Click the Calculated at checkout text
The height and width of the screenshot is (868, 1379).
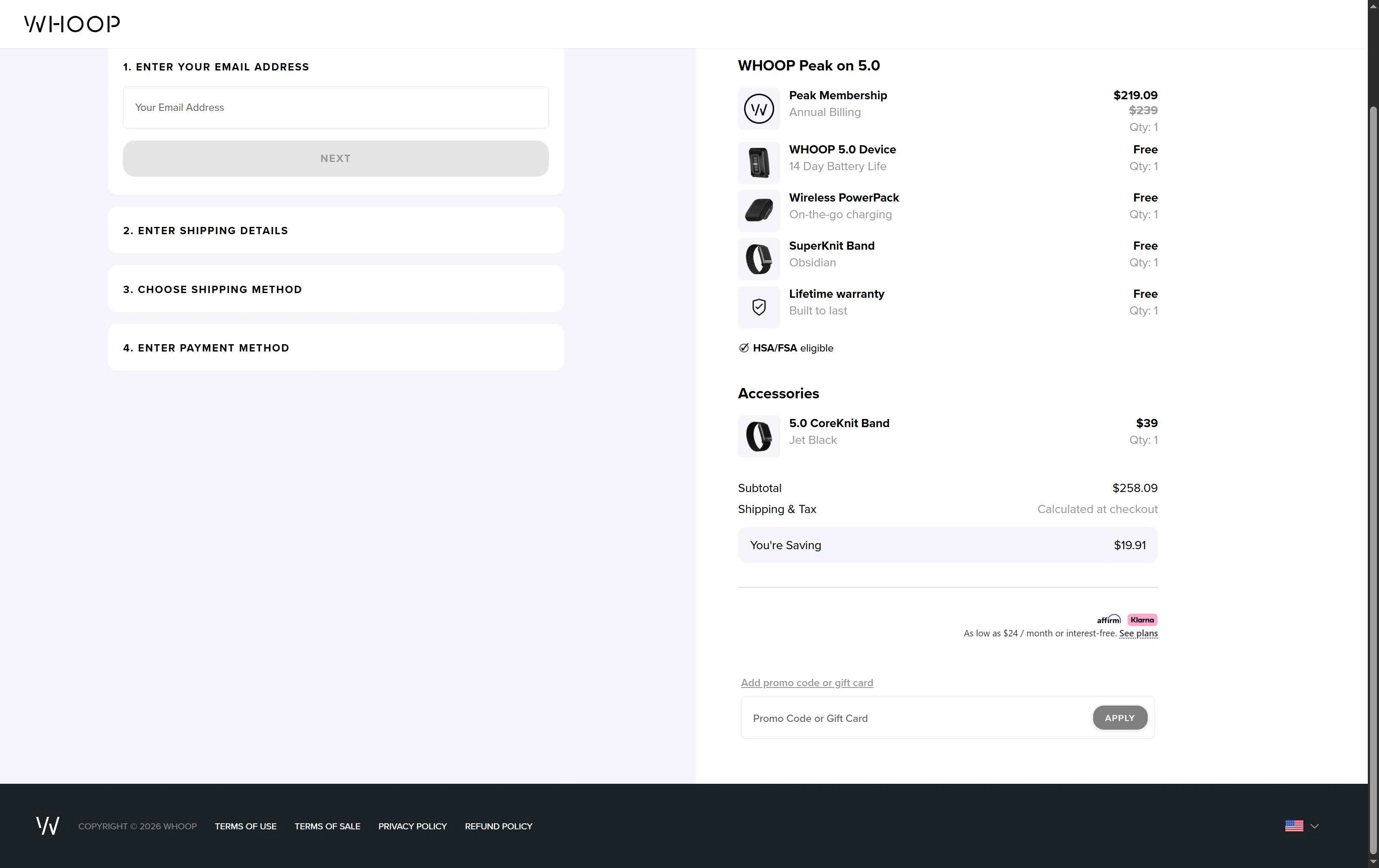(x=1097, y=509)
